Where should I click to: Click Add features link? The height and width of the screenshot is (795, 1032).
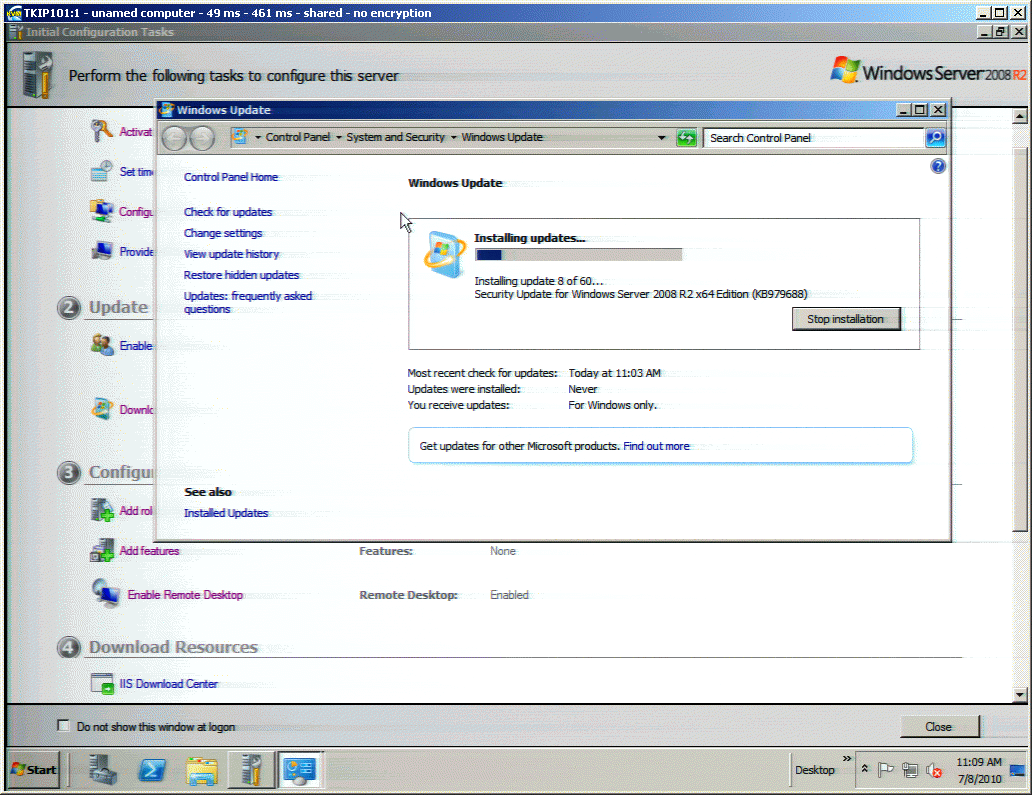click(x=149, y=551)
